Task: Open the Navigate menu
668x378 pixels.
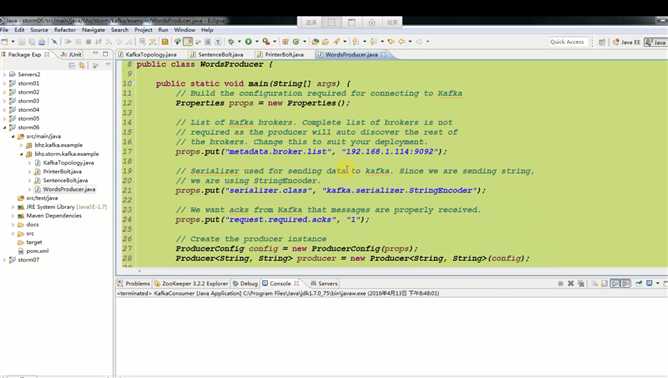Action: (93, 30)
